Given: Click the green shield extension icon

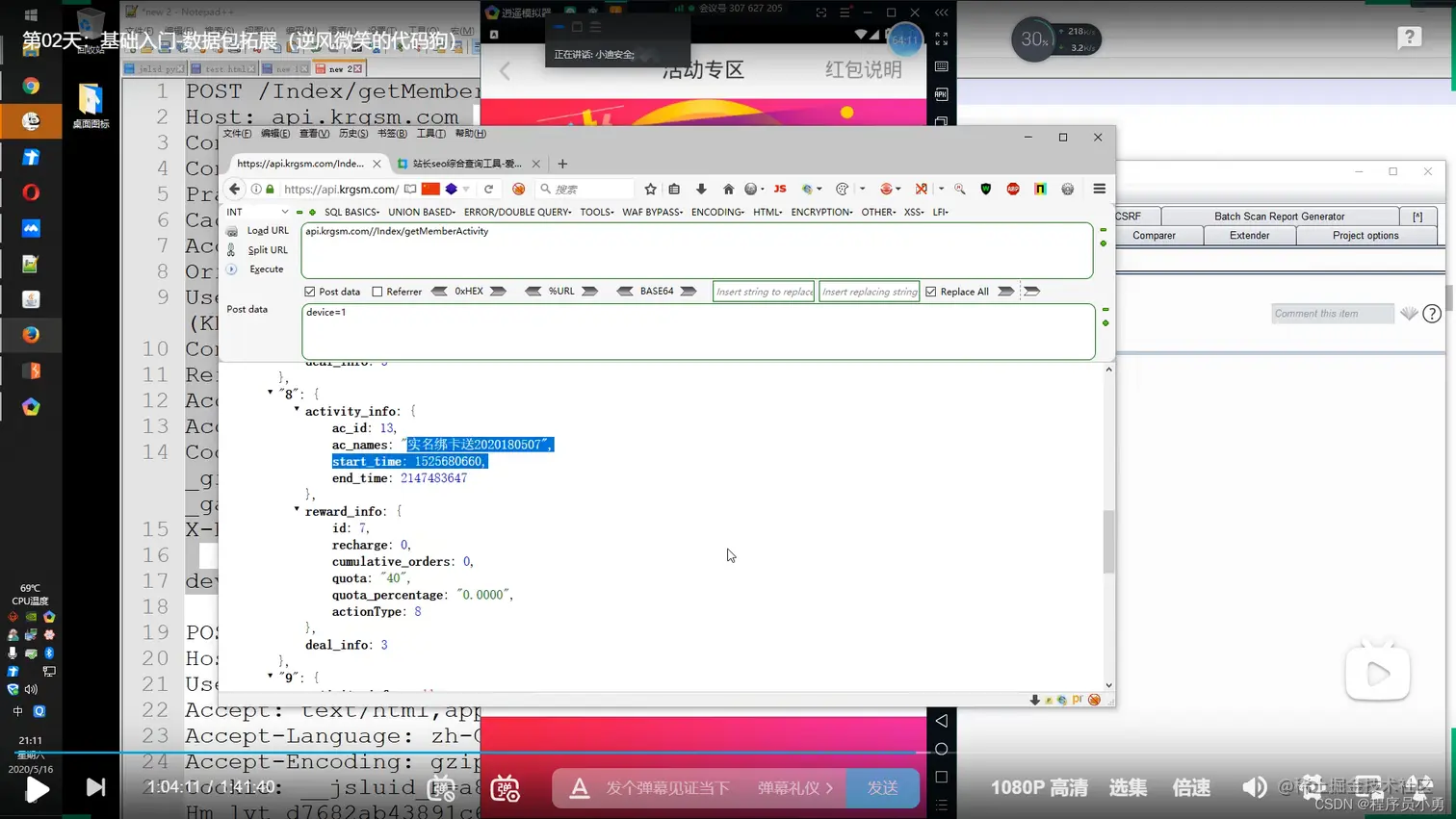Looking at the screenshot, I should 985,189.
